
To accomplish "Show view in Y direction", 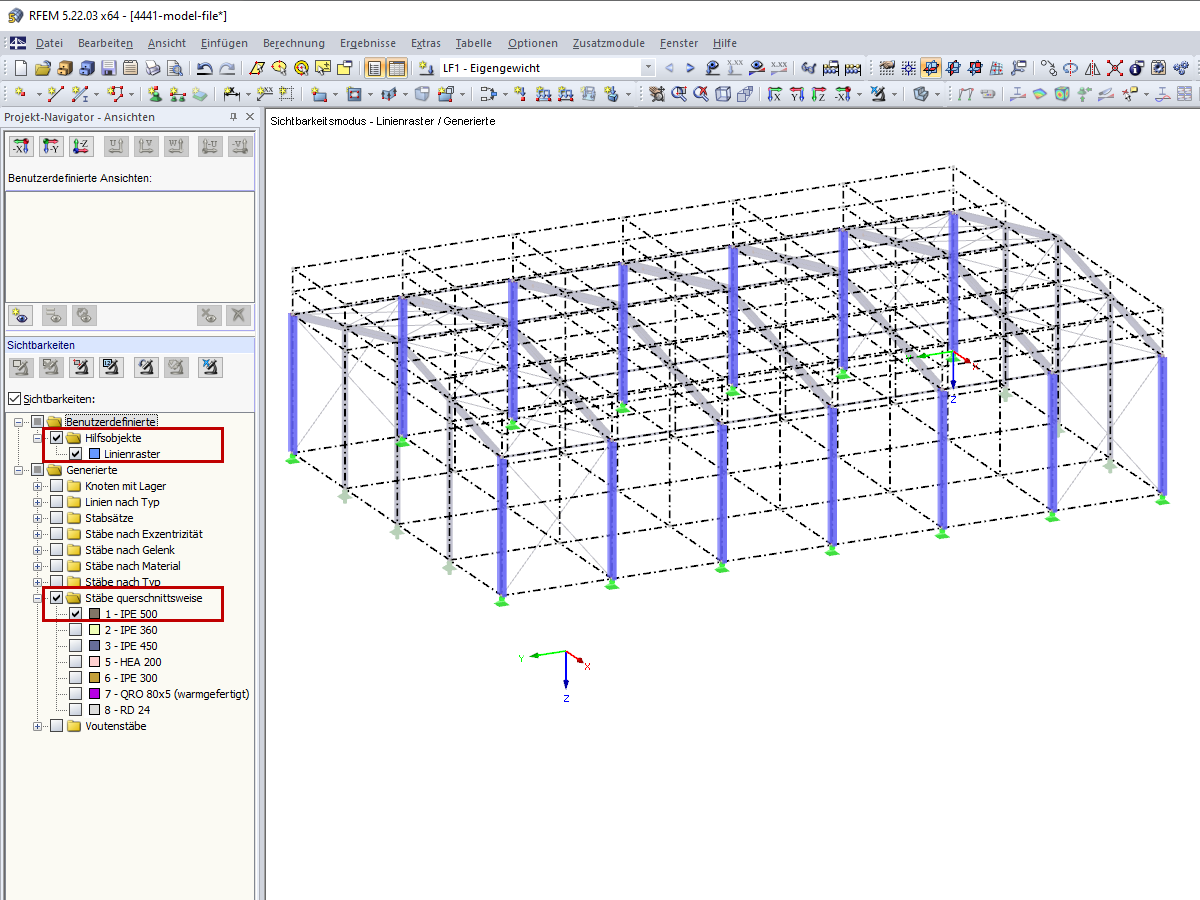I will (x=797, y=94).
